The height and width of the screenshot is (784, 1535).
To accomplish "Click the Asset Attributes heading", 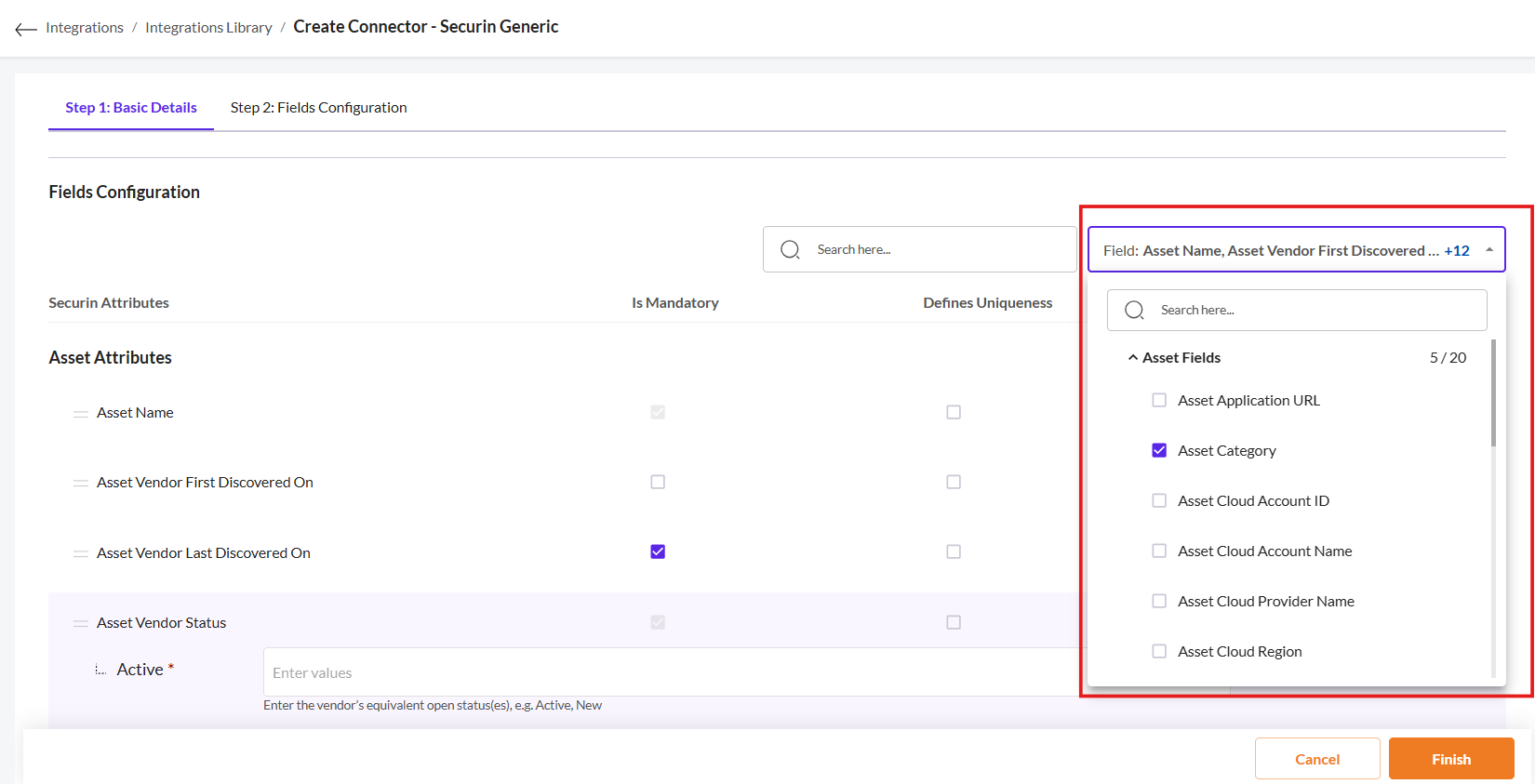I will (x=111, y=358).
